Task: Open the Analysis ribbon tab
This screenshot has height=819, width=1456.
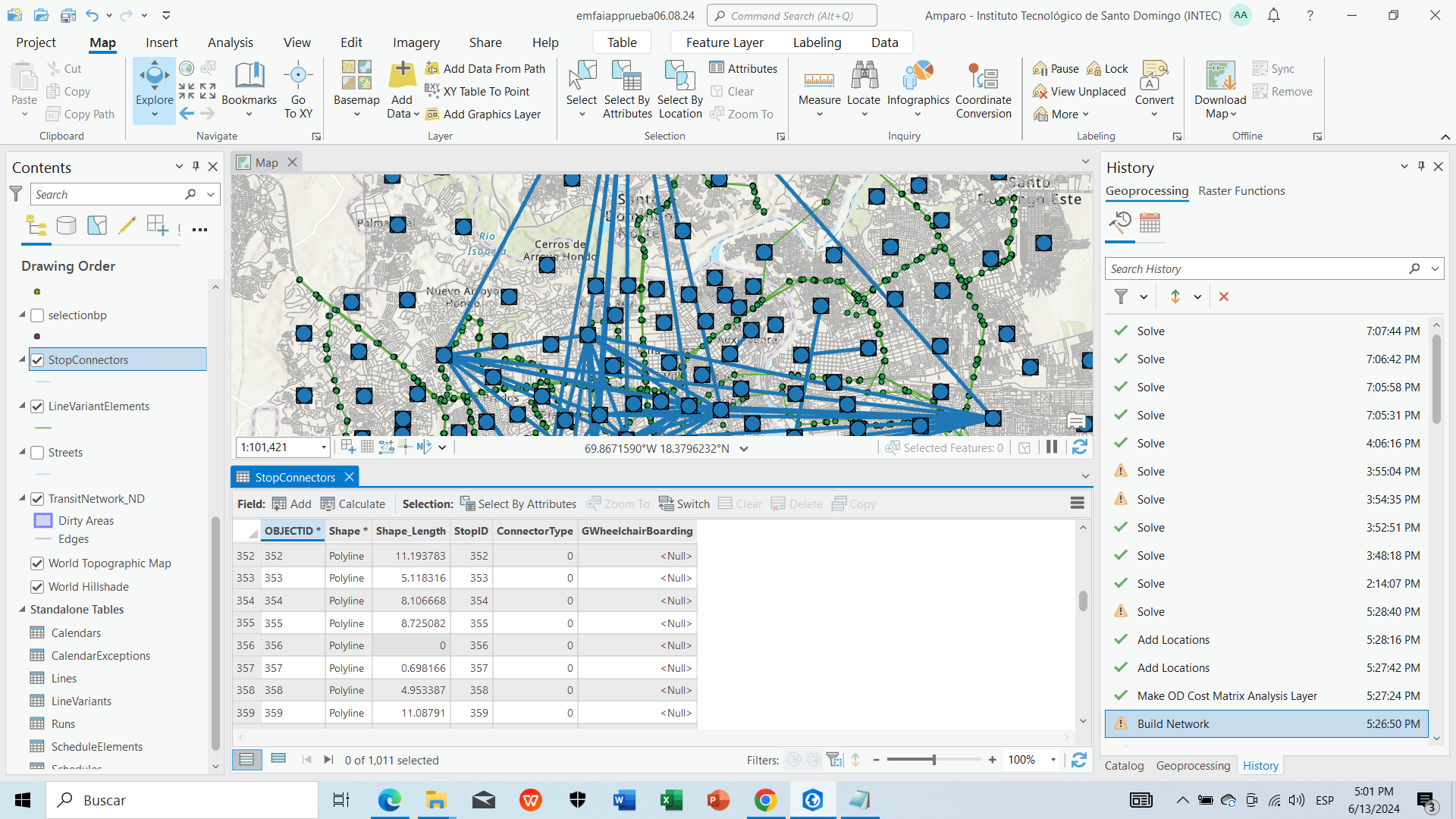Action: coord(230,42)
